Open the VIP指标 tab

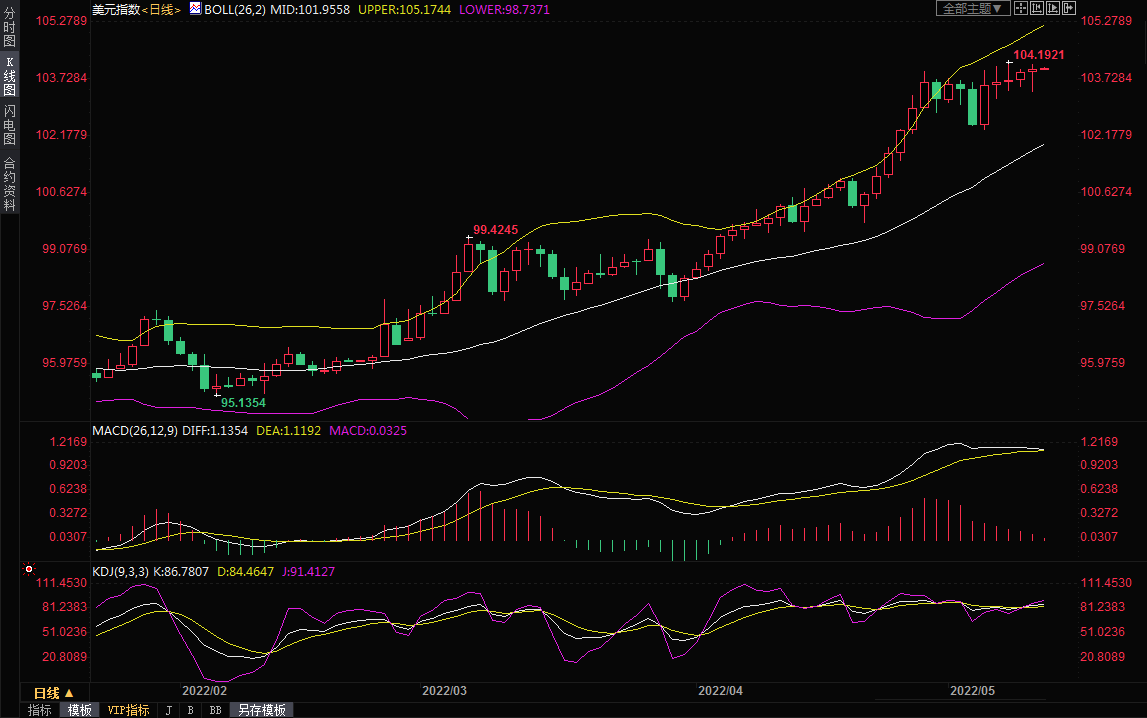click(128, 710)
